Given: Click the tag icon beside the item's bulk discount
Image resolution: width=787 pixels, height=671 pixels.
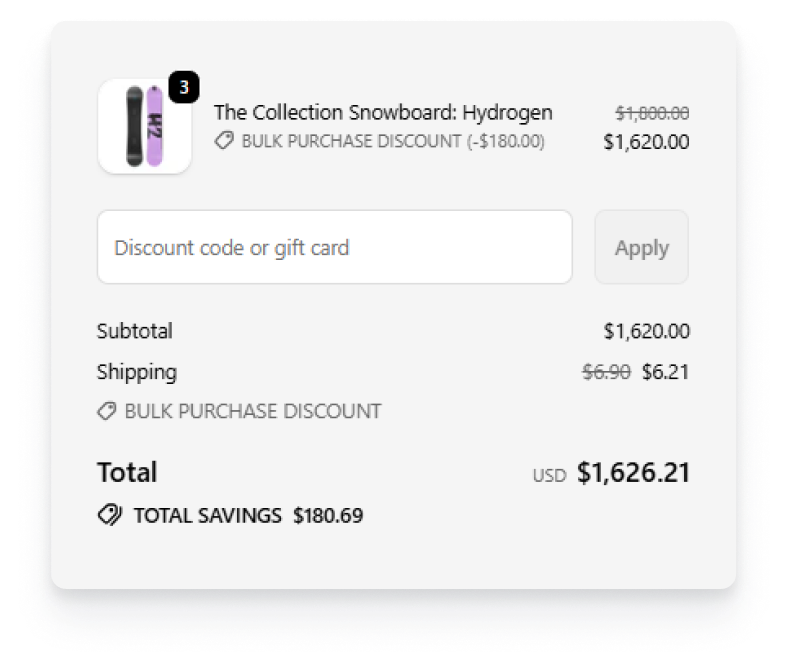Looking at the screenshot, I should pyautogui.click(x=224, y=142).
